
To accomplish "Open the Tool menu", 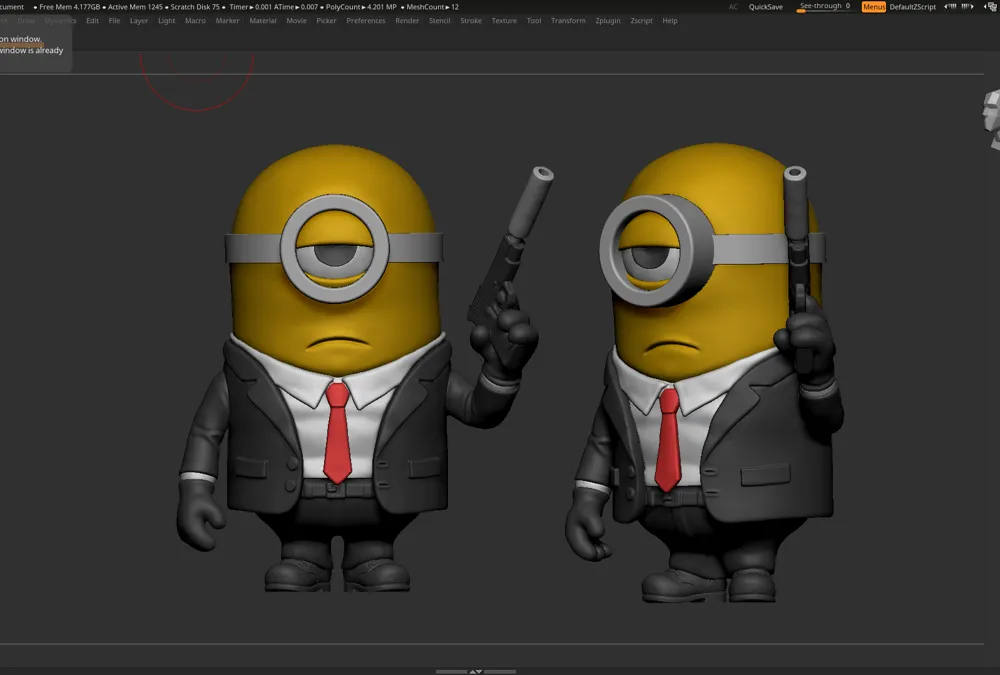I will click(x=534, y=20).
